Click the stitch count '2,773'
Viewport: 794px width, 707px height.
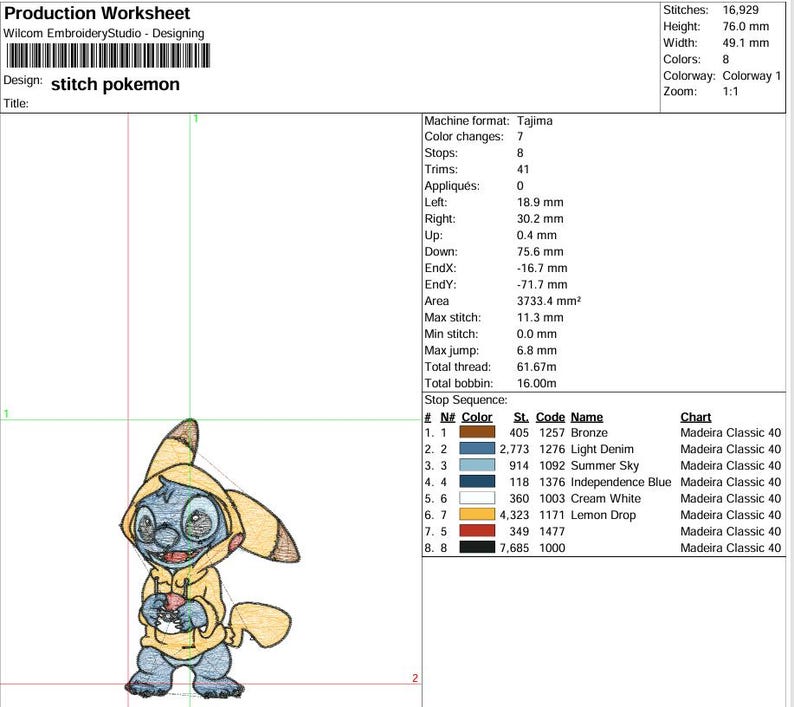(514, 449)
